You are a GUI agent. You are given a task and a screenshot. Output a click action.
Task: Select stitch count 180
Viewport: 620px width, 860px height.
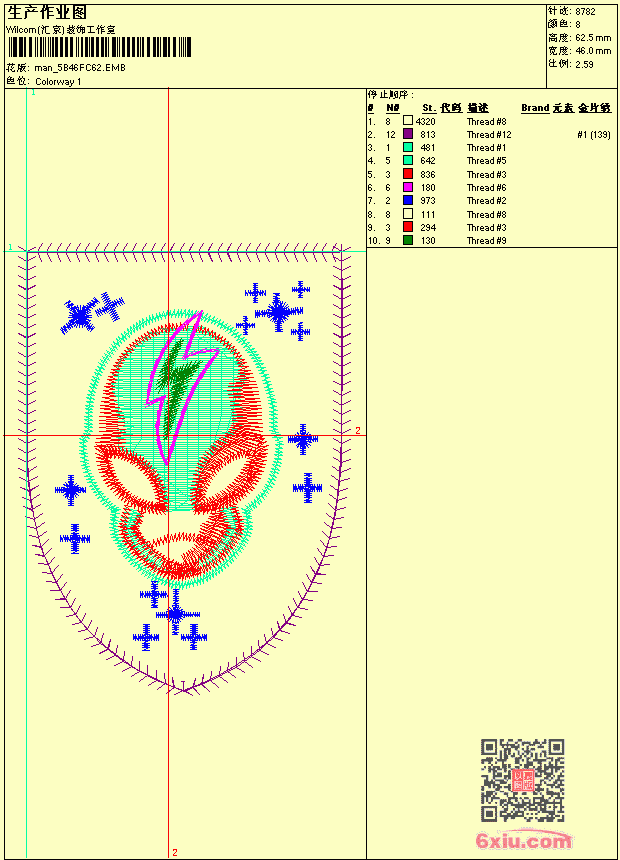[428, 188]
